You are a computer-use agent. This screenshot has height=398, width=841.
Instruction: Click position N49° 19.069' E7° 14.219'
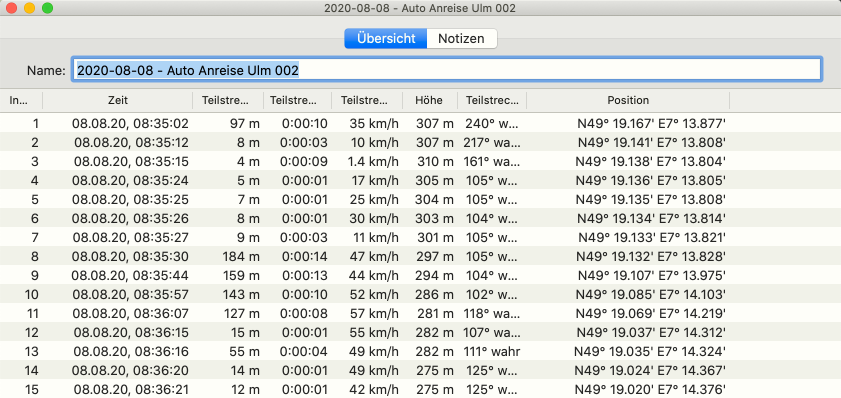click(x=651, y=313)
